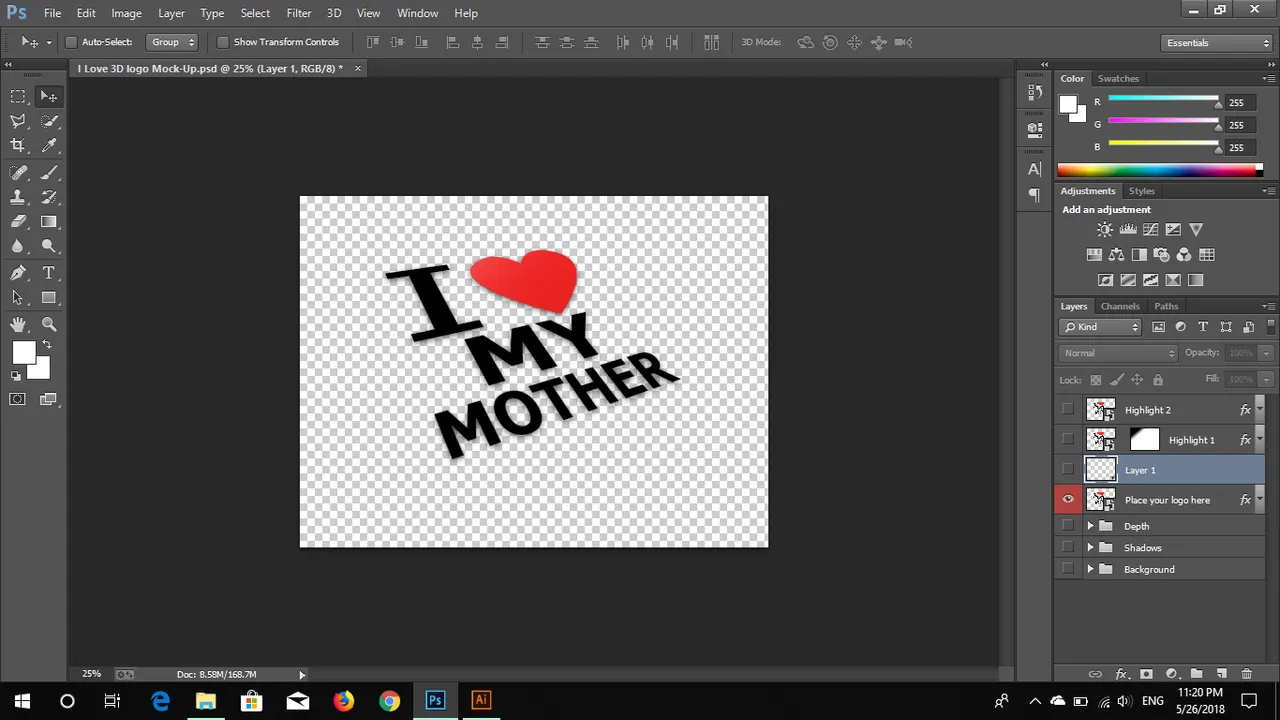
Task: Select the Clone Stamp tool
Action: (x=18, y=197)
